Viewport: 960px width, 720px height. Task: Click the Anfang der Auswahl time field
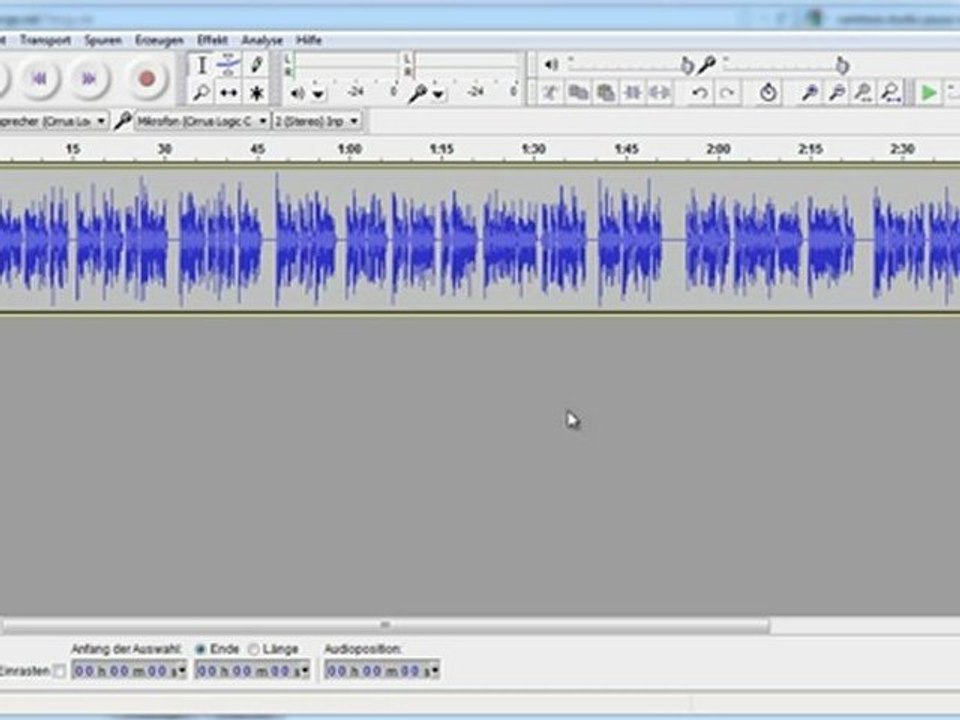pyautogui.click(x=129, y=671)
